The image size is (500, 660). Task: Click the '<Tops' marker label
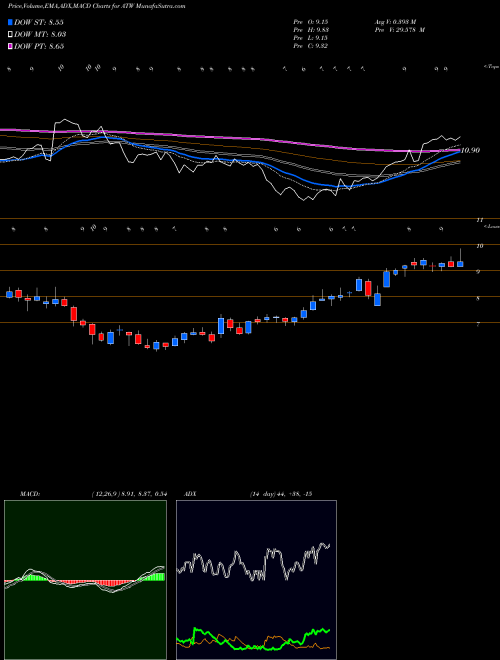coord(491,67)
